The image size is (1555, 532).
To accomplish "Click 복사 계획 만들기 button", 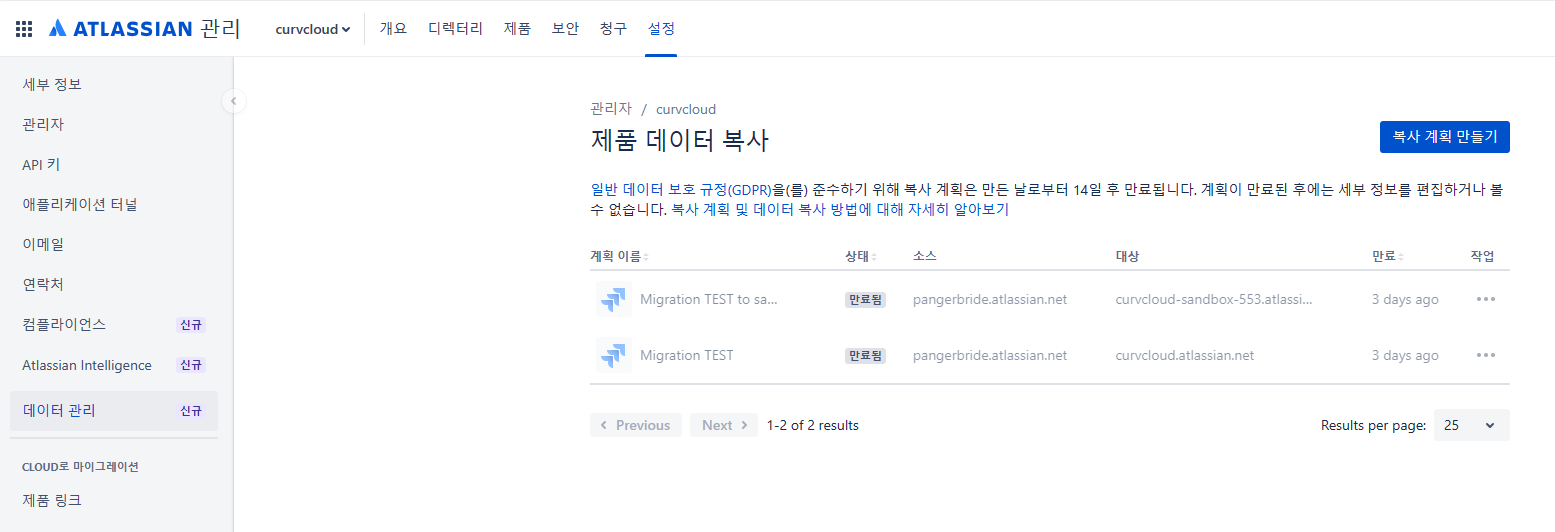I will [1444, 137].
